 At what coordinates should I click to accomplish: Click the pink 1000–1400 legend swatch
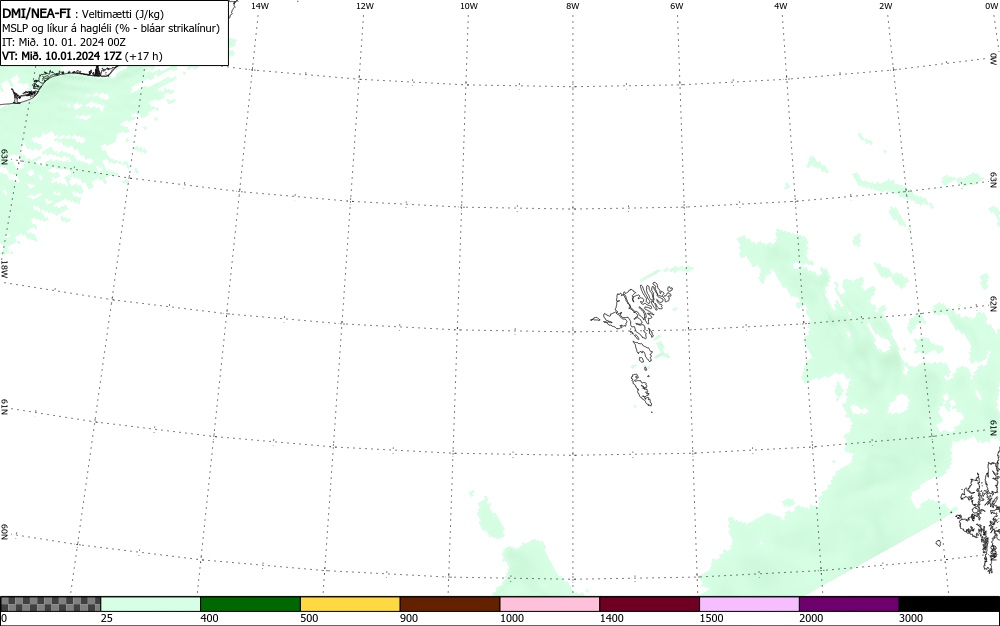tap(550, 604)
